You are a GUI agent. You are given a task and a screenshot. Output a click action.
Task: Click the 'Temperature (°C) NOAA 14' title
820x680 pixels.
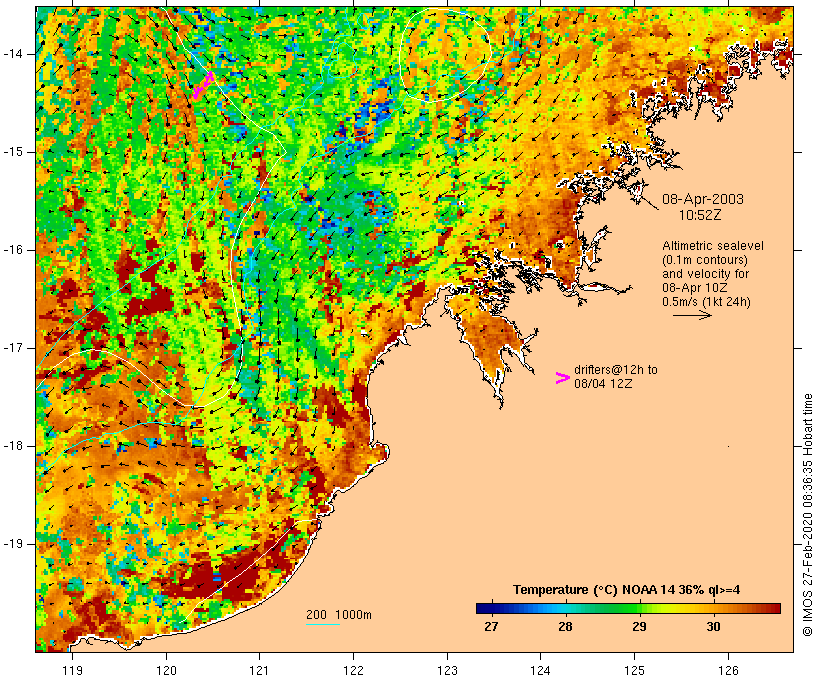click(593, 590)
